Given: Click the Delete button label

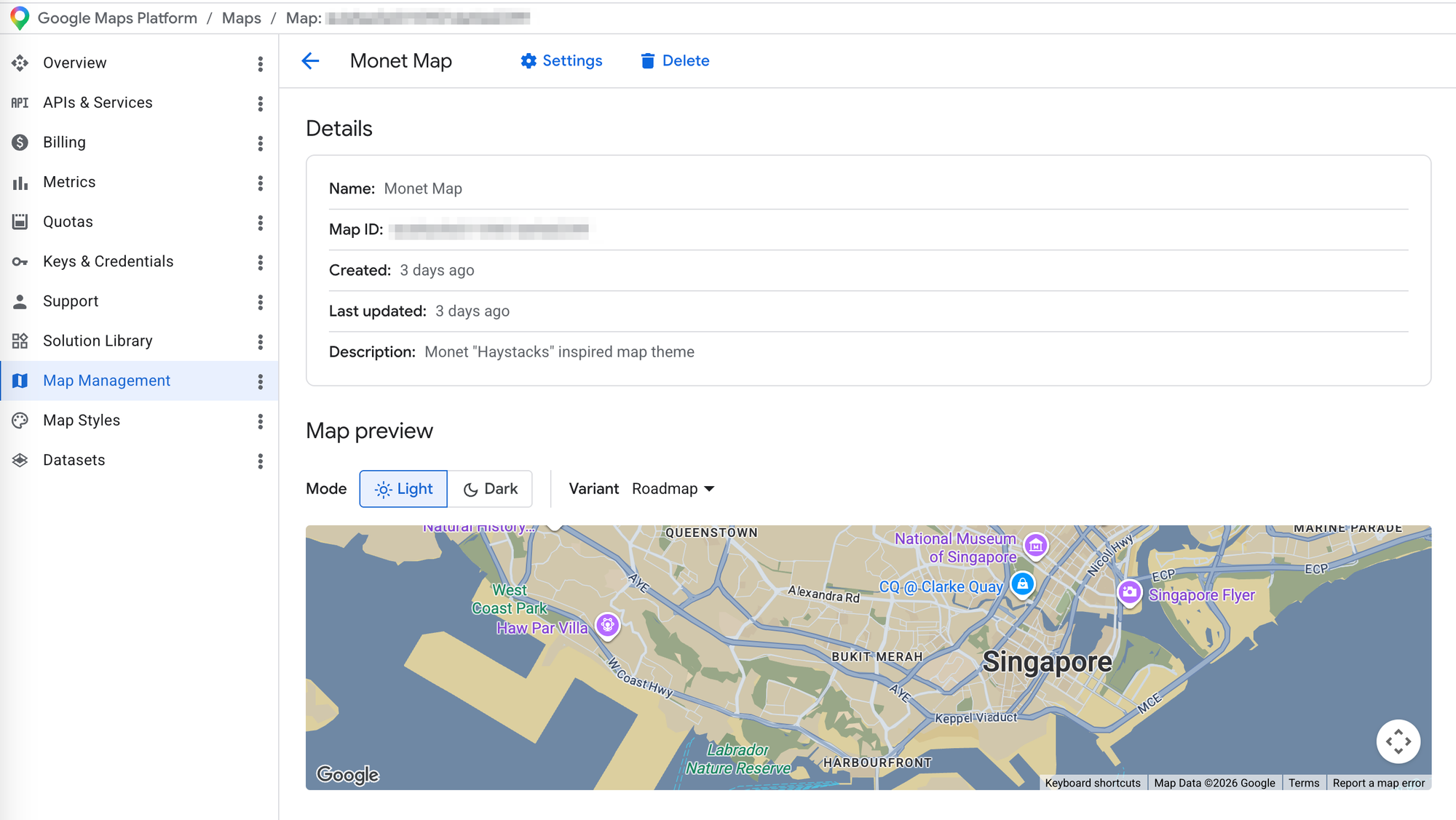Looking at the screenshot, I should coord(686,61).
